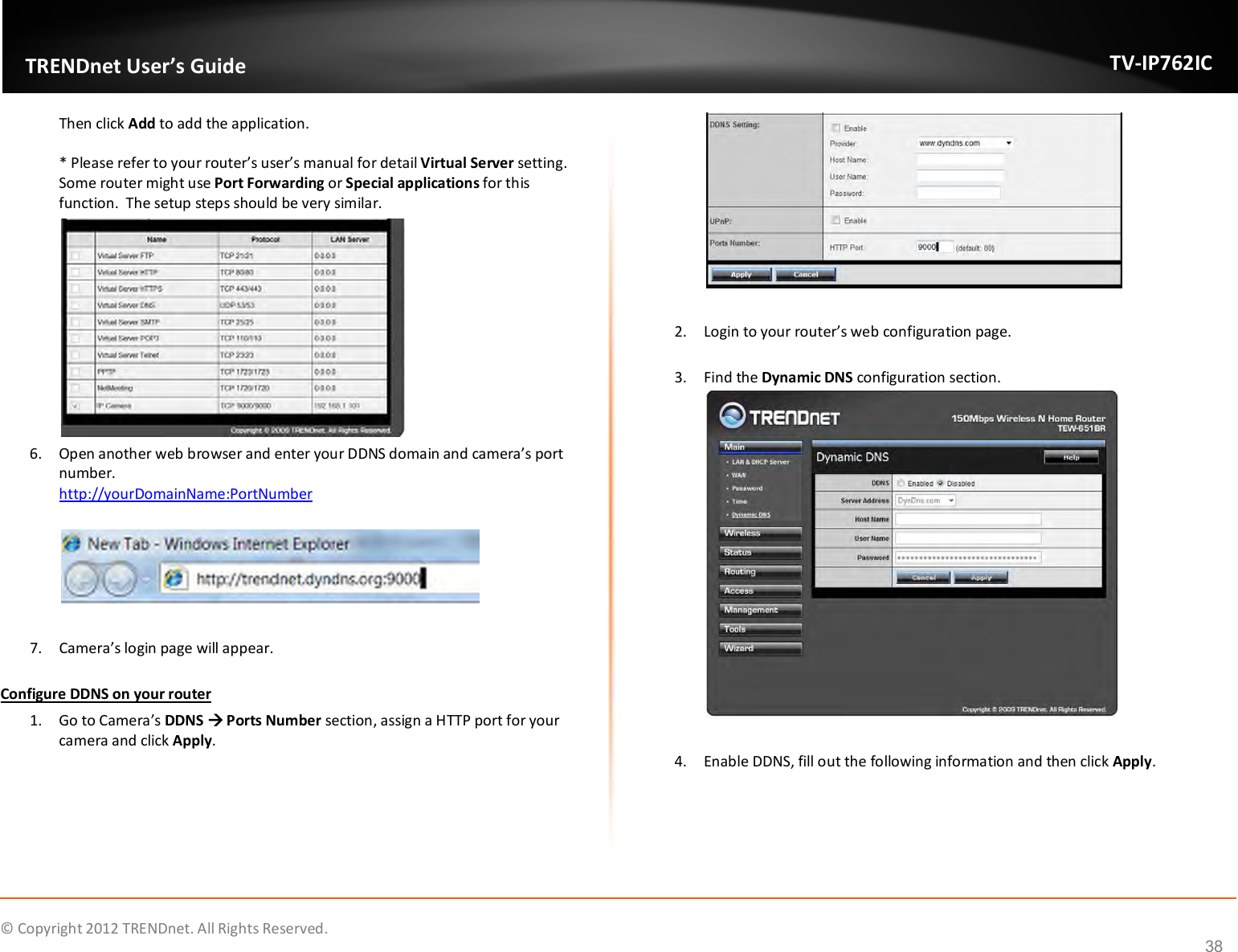Open the Management menu in router sidebar
The width and height of the screenshot is (1238, 952).
[x=760, y=611]
